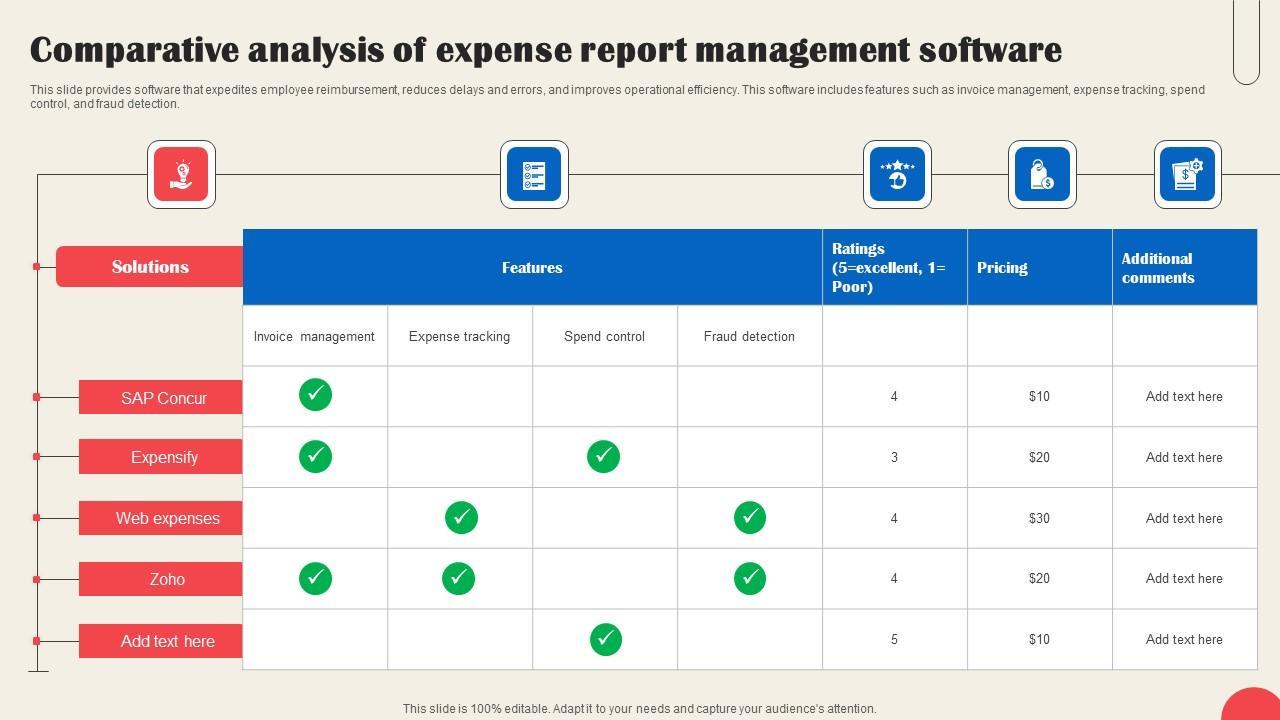The height and width of the screenshot is (720, 1280).
Task: Click the red lightbulb-in-hand Solutions icon
Action: [181, 175]
